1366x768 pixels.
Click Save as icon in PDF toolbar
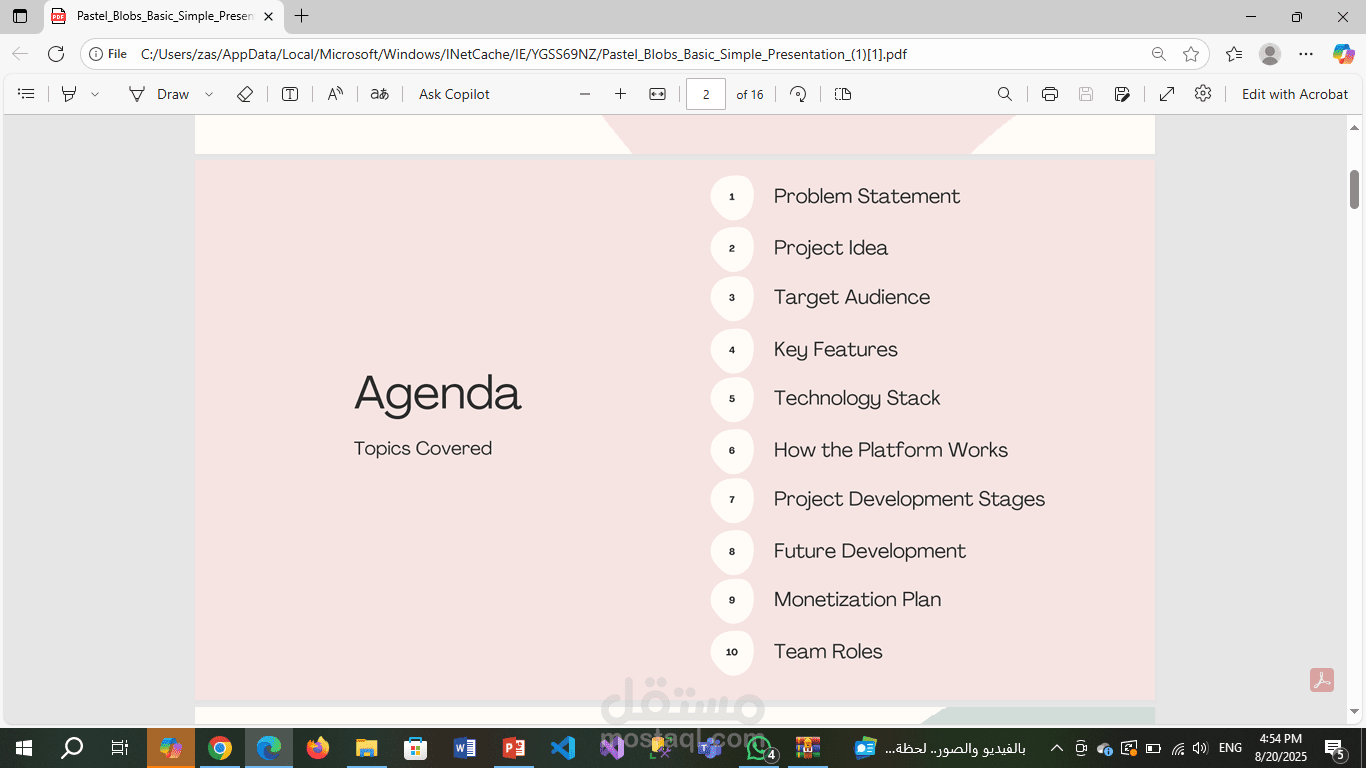pos(1122,94)
